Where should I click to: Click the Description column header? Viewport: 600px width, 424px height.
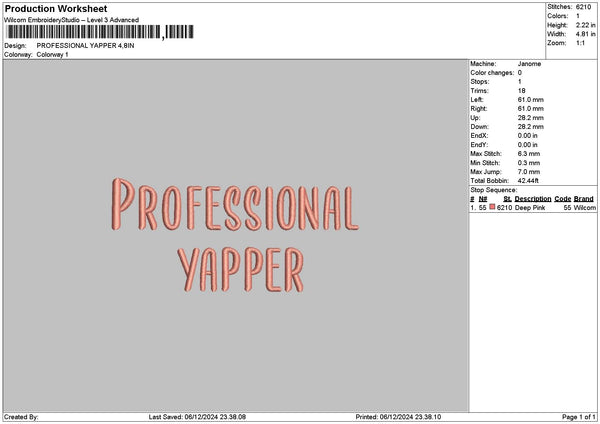click(x=533, y=199)
